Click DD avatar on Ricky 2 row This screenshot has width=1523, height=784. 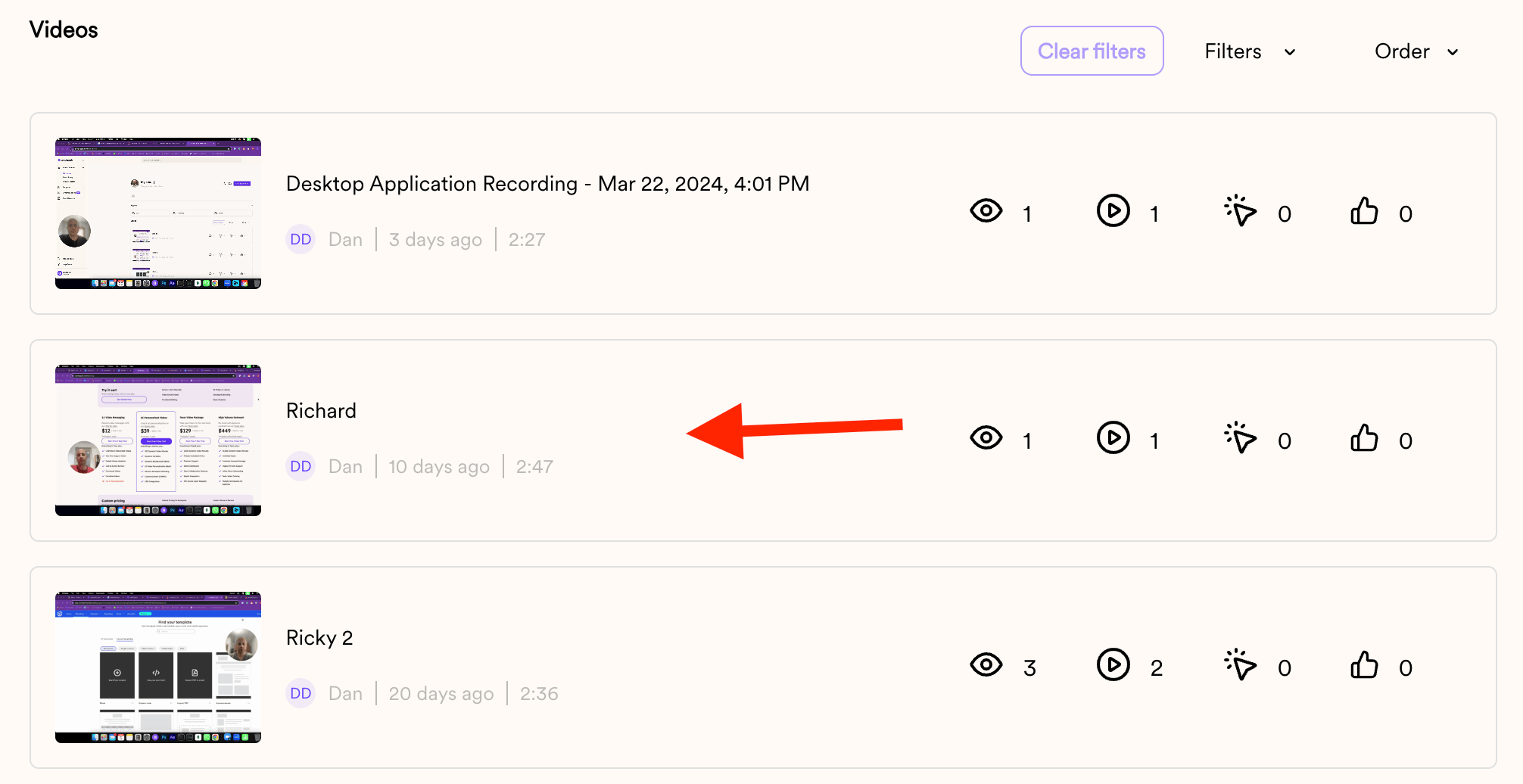pyautogui.click(x=301, y=693)
